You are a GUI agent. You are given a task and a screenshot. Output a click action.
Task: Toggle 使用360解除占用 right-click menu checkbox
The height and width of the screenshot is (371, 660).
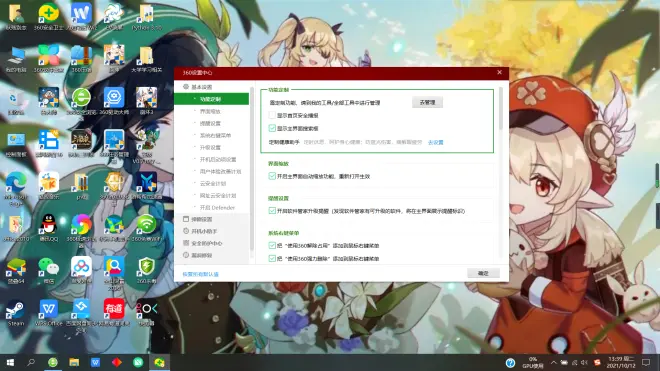click(272, 245)
